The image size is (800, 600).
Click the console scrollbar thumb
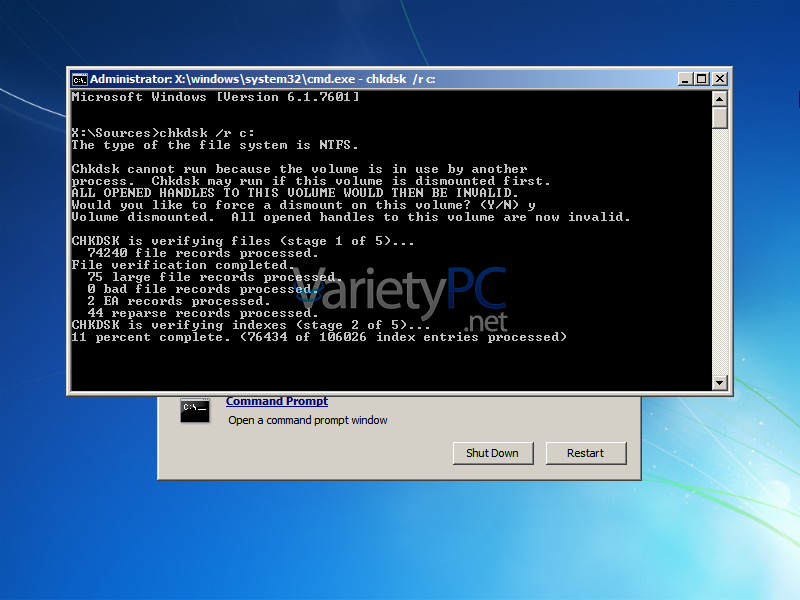click(719, 118)
